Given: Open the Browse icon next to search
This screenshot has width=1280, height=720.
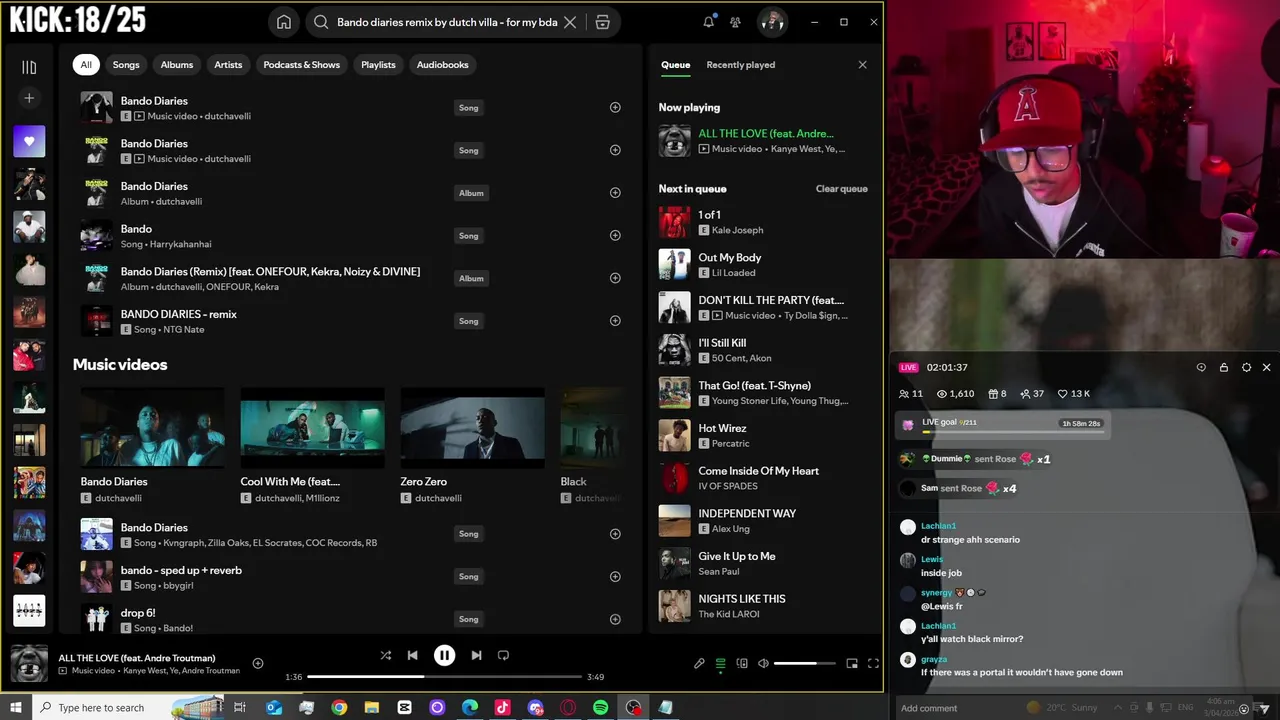Looking at the screenshot, I should pyautogui.click(x=602, y=22).
